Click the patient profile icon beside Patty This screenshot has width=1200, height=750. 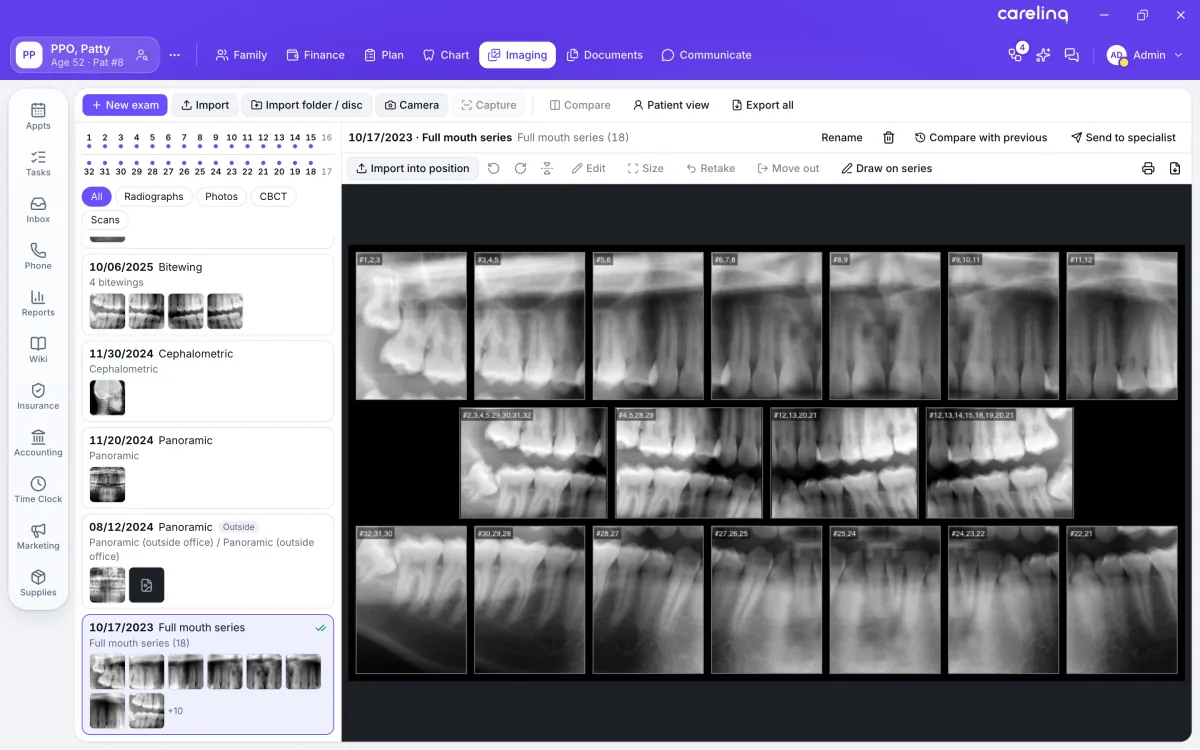pos(142,55)
